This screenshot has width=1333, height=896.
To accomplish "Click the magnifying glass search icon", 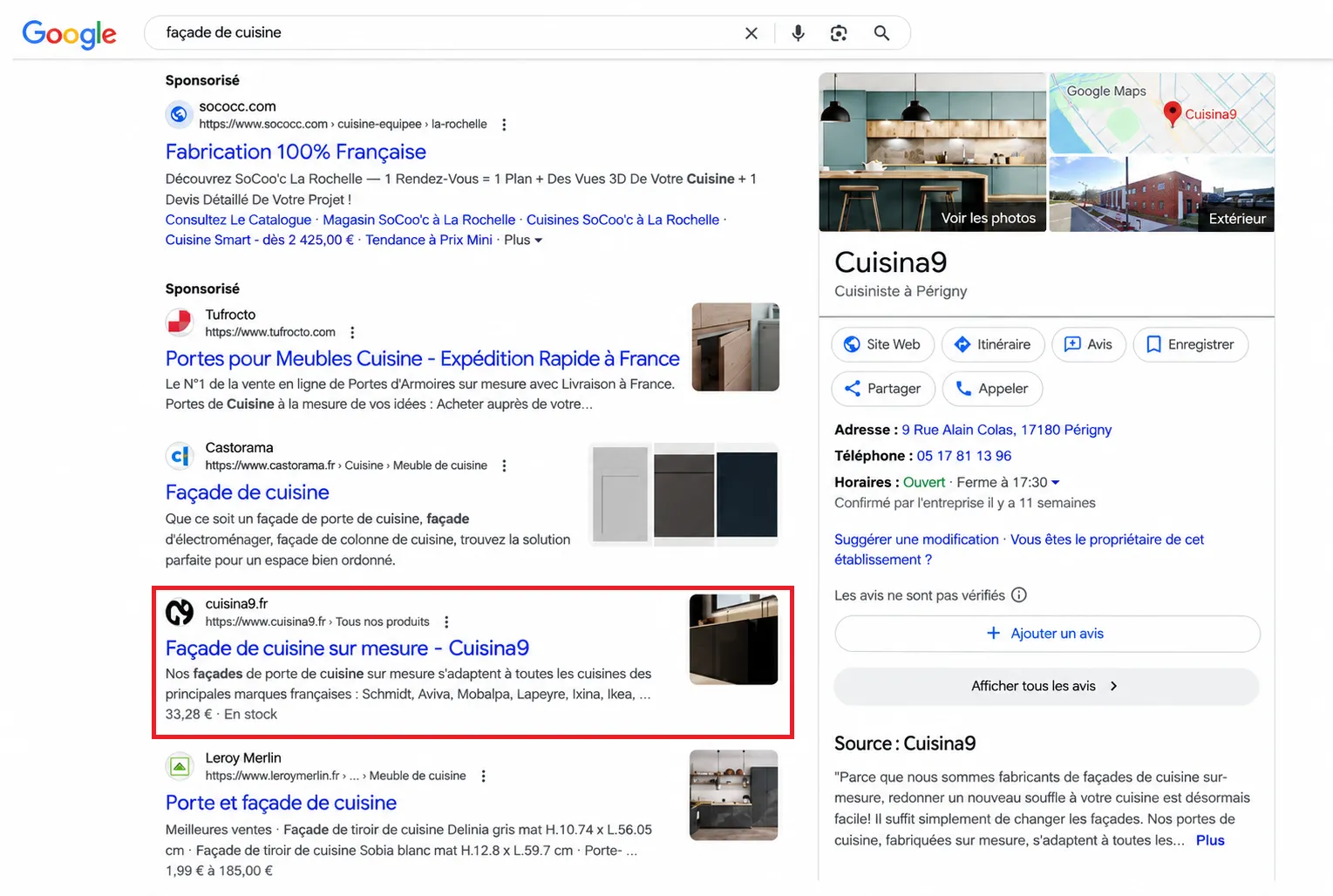I will pyautogui.click(x=881, y=33).
